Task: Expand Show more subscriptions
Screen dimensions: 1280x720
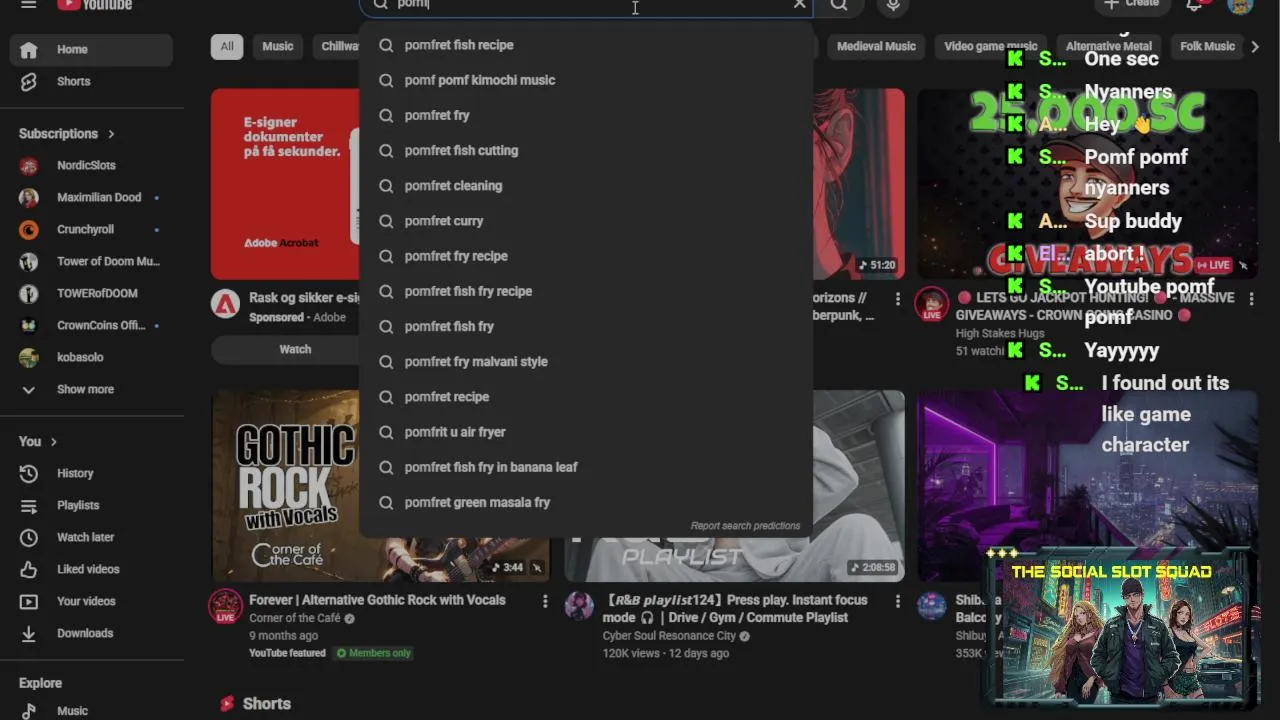Action: point(92,389)
